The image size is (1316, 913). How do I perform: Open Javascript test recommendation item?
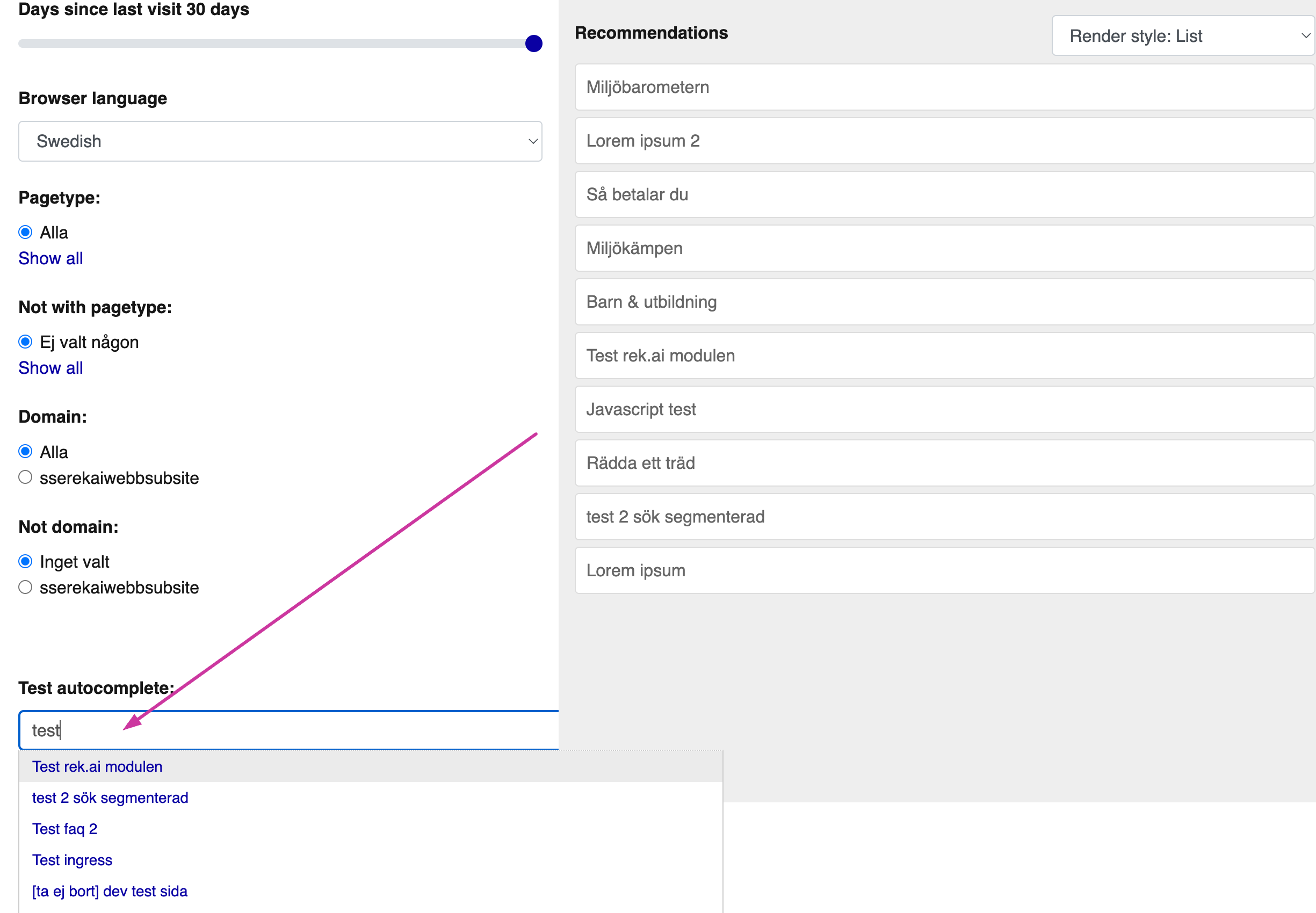[x=944, y=410]
